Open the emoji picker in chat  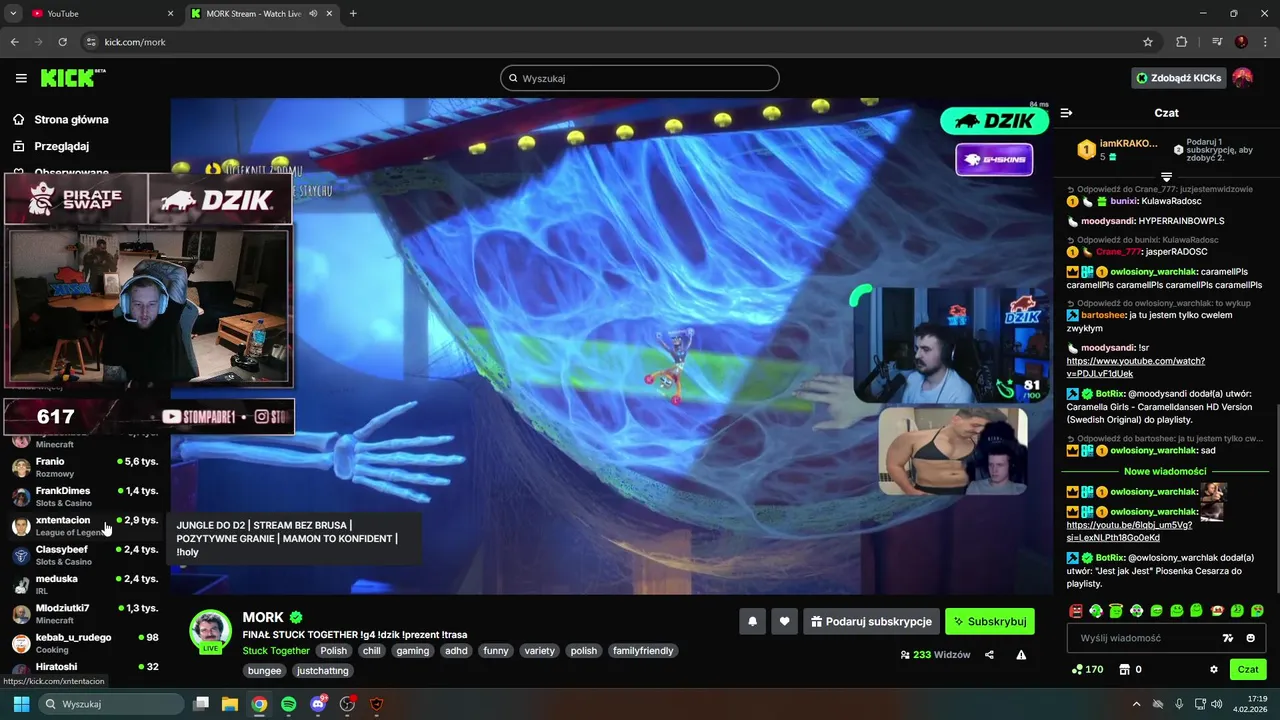(1251, 638)
